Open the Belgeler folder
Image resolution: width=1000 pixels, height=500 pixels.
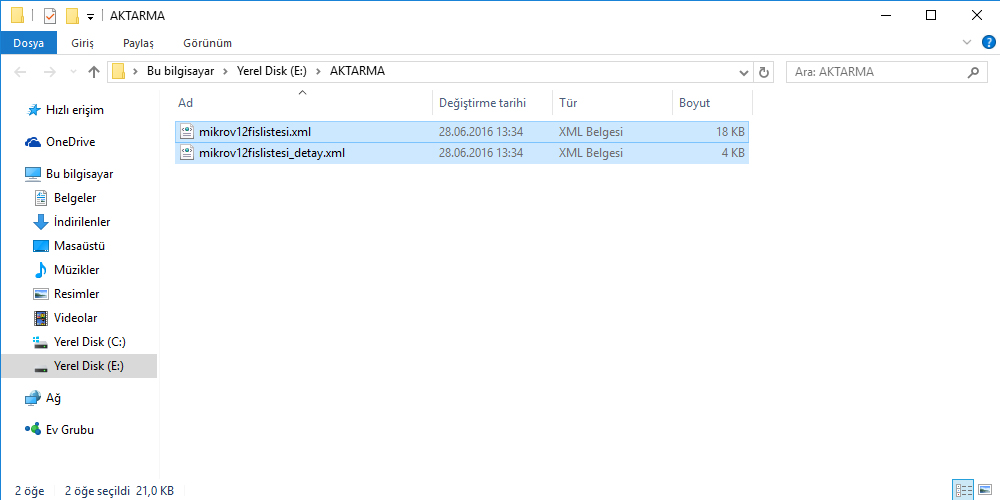click(x=75, y=198)
